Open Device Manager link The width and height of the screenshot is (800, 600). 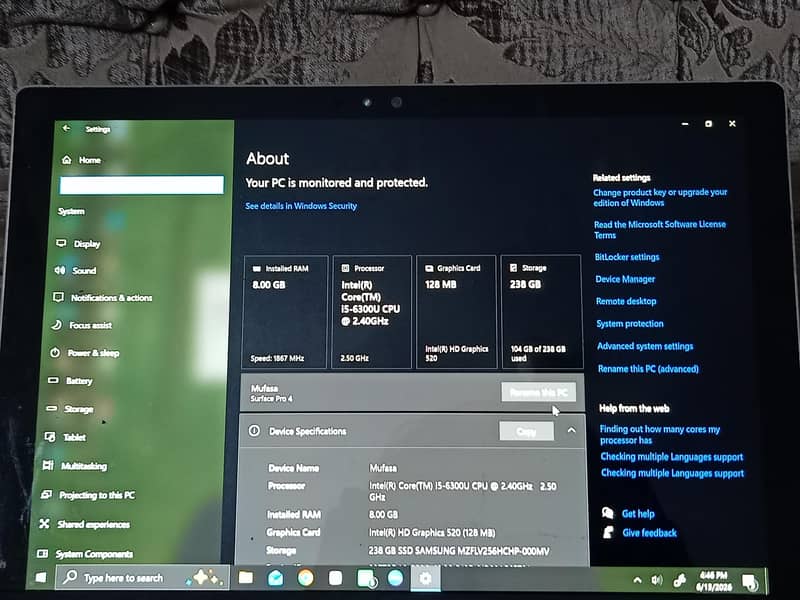point(625,279)
